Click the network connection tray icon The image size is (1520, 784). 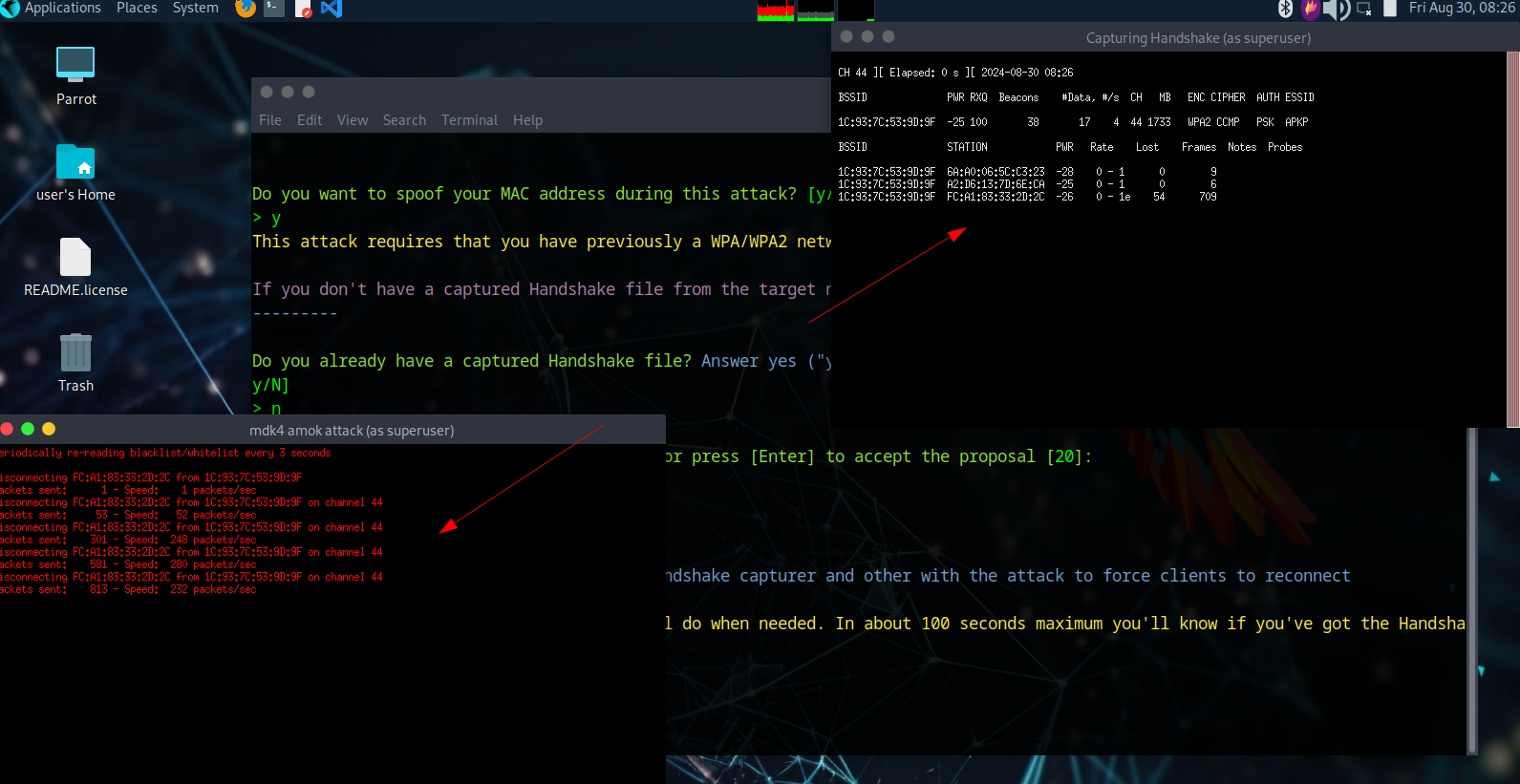[1363, 10]
